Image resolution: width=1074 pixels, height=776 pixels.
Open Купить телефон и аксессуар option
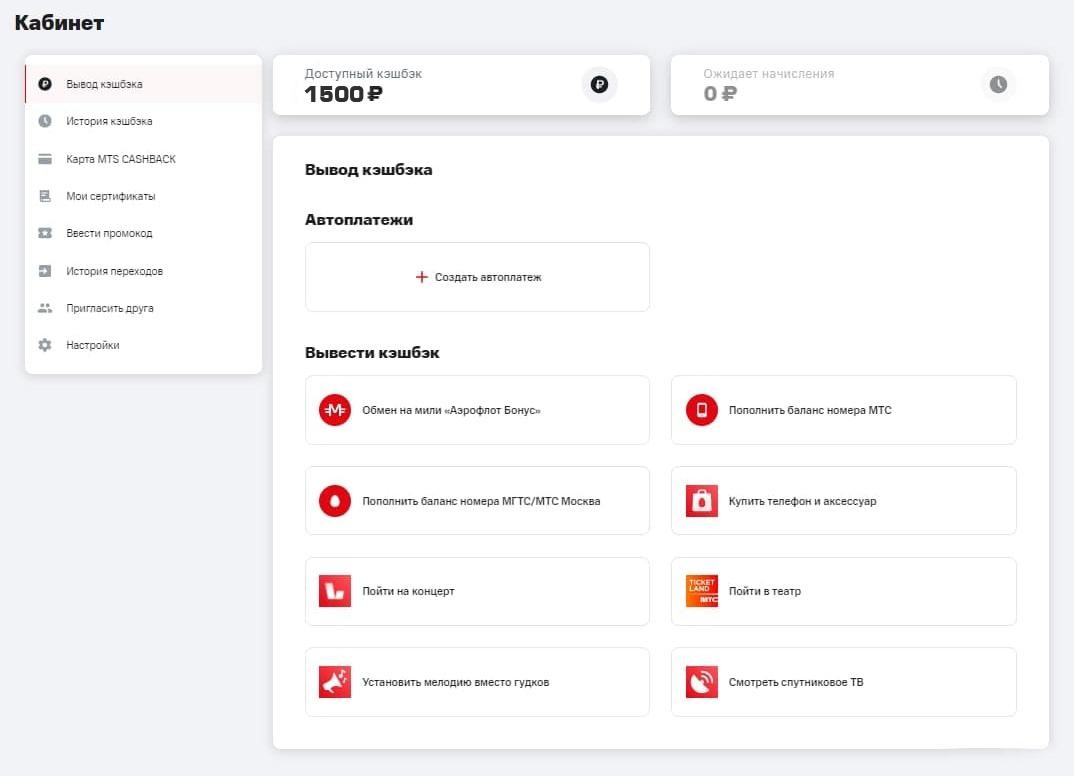point(844,501)
